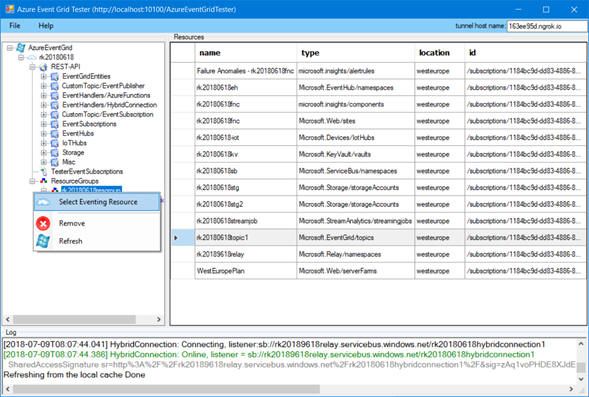The width and height of the screenshot is (589, 397).
Task: Select the rk20180618streamjob name cell
Action: click(x=246, y=221)
